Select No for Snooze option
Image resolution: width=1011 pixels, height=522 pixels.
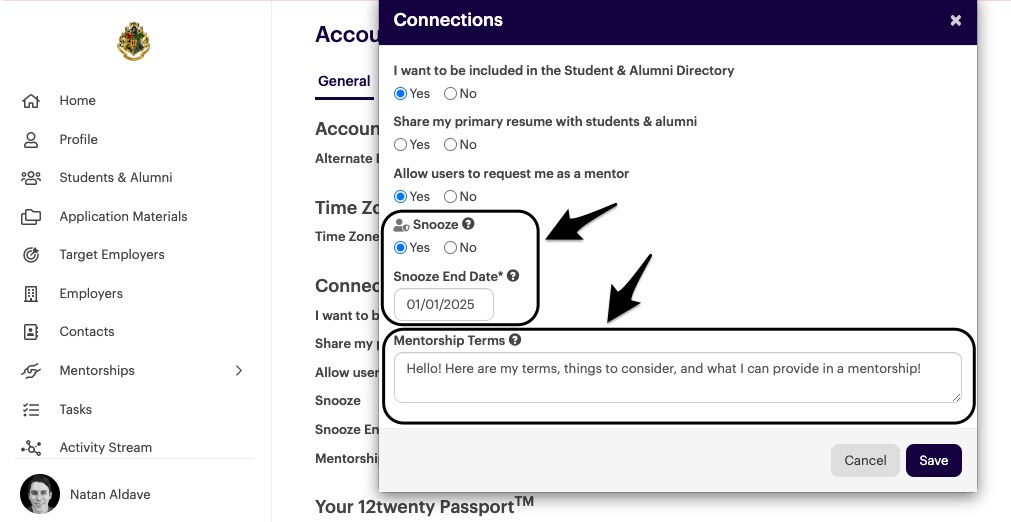(451, 248)
